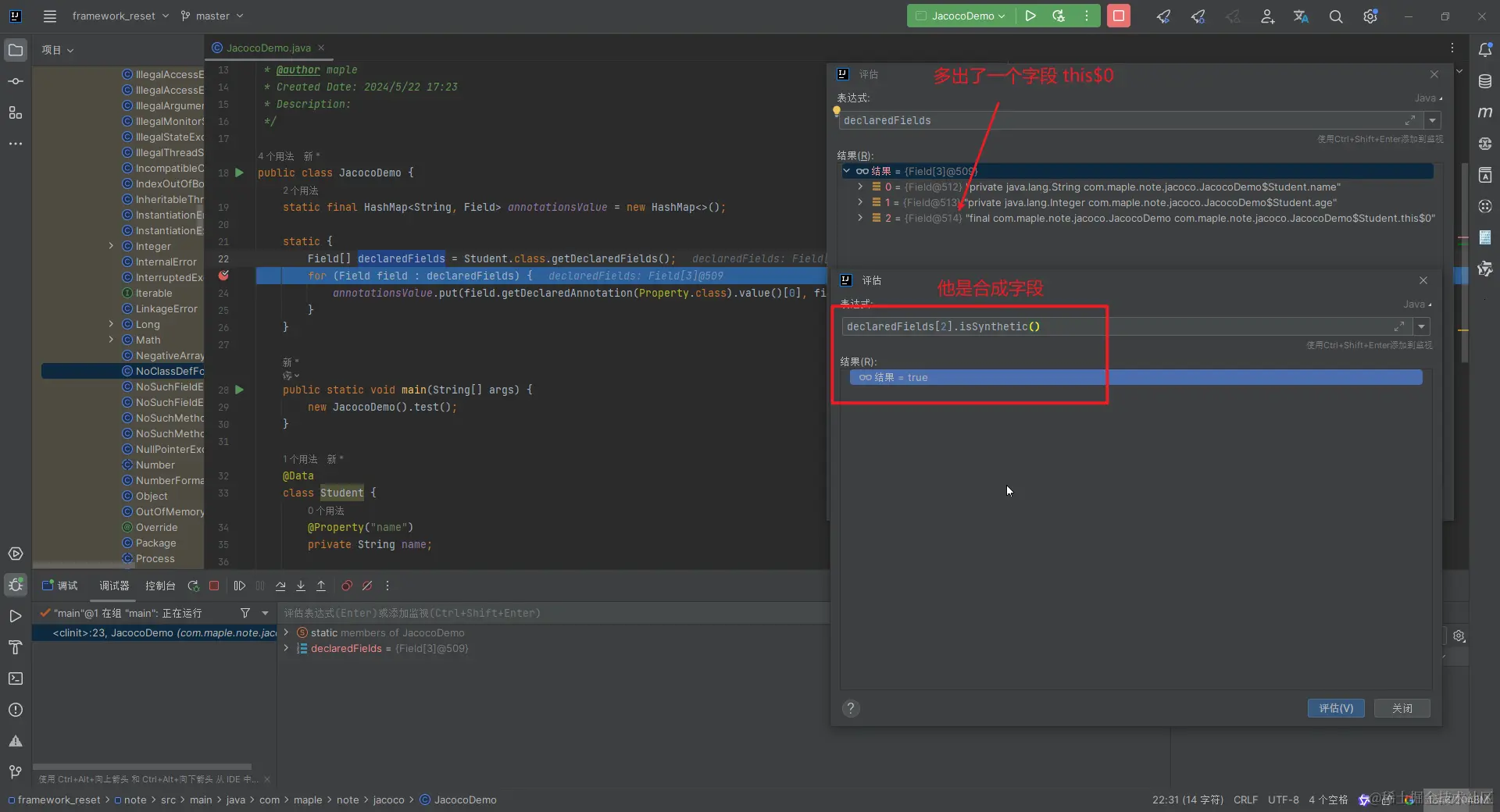Image resolution: width=1500 pixels, height=812 pixels.
Task: Open the Run tool window icon
Action: point(16,616)
